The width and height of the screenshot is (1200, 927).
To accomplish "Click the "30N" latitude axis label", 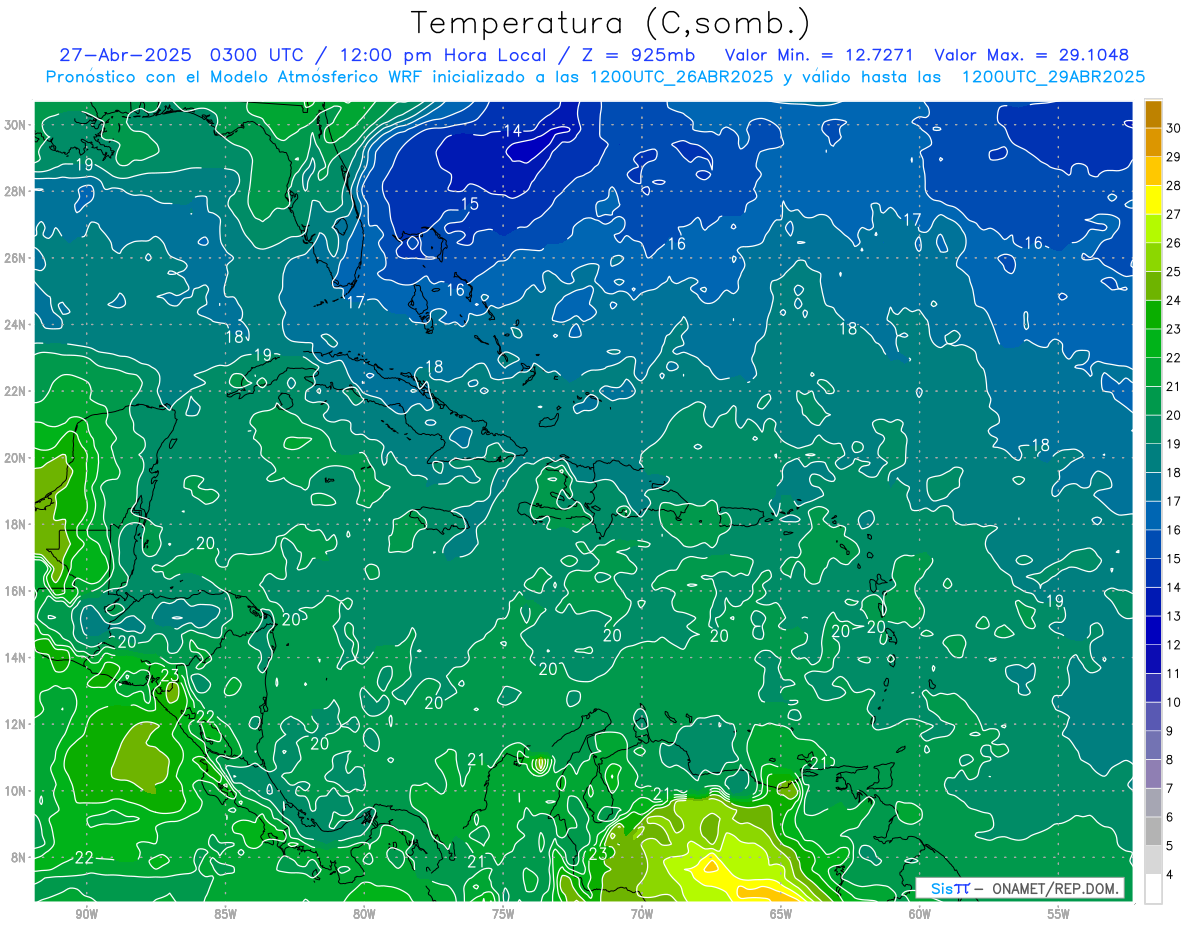I will coord(16,125).
